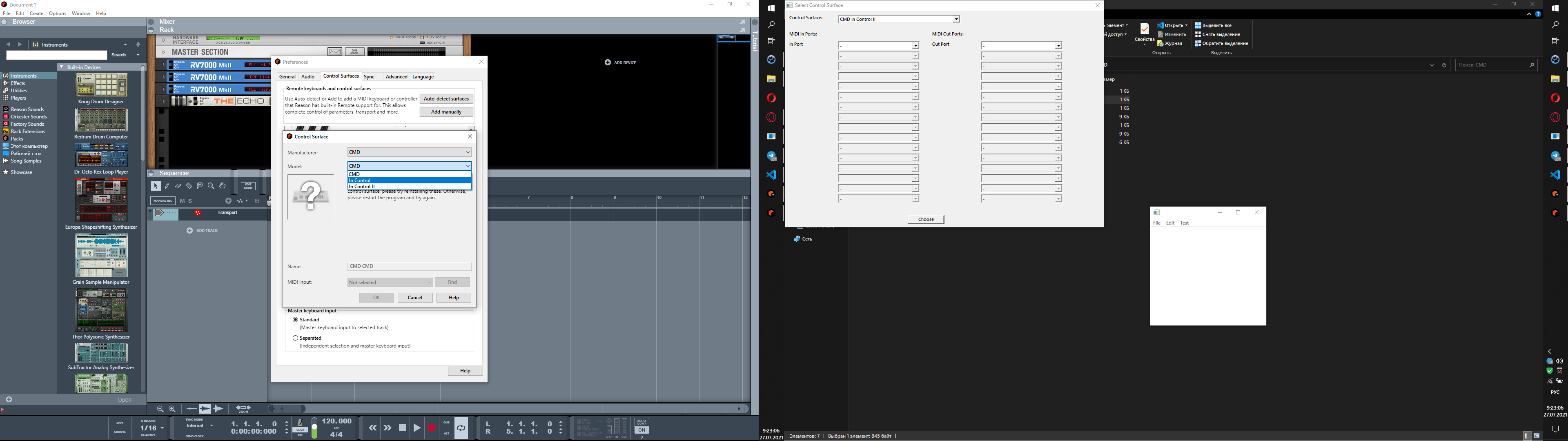Select the Hand tool in sequencer
1568x441 pixels.
(222, 186)
